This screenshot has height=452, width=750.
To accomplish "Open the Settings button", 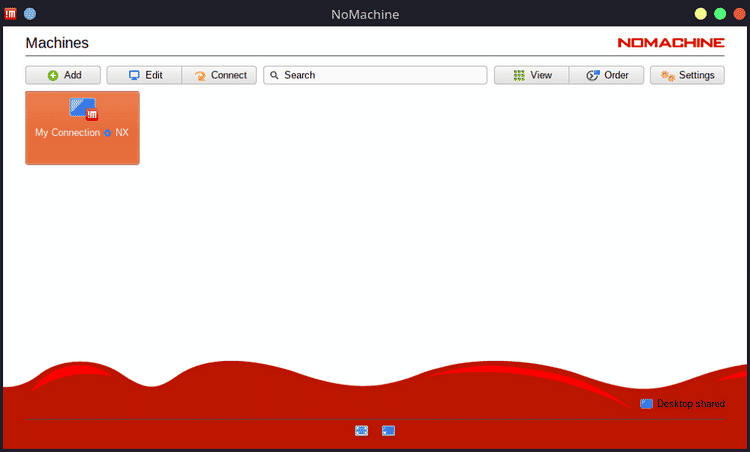I will pos(687,75).
